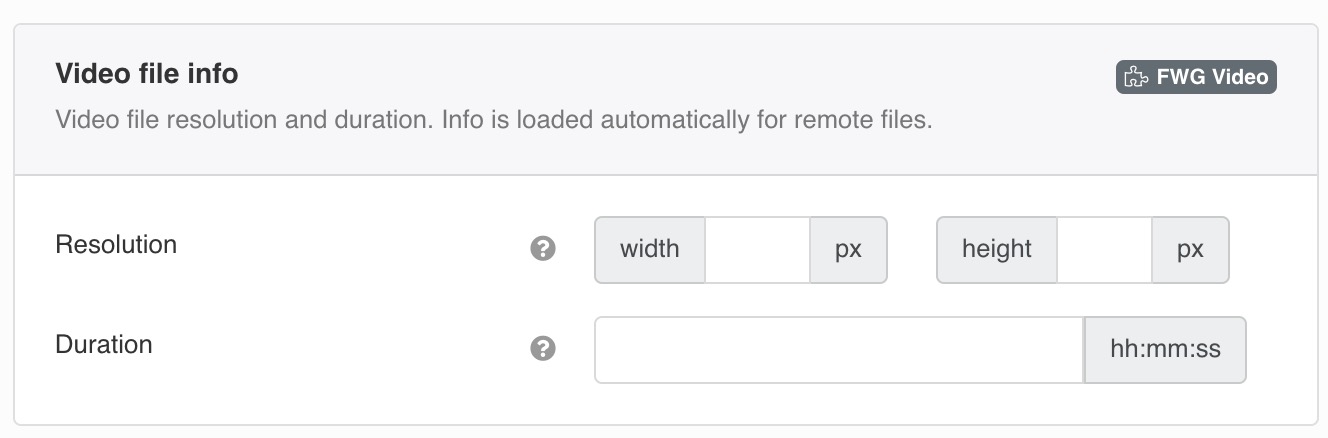This screenshot has height=438, width=1328.
Task: Click the gray "height" addon label
Action: tap(997, 250)
